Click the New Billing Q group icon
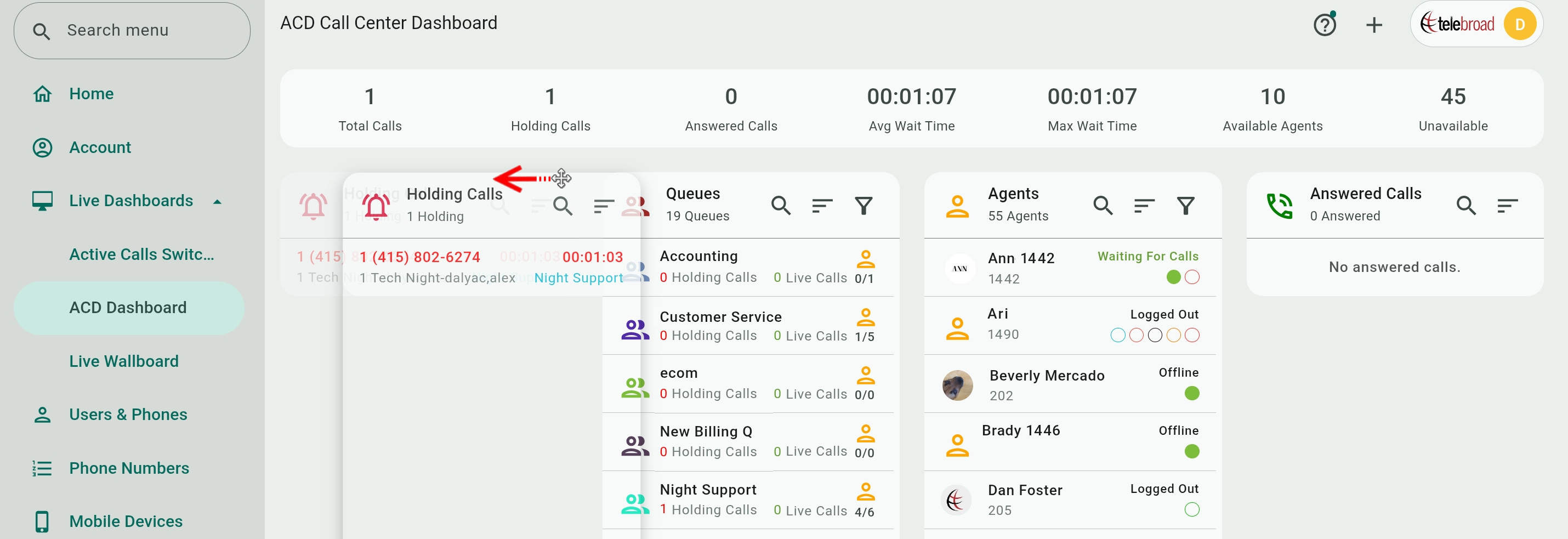This screenshot has height=539, width=1568. click(x=635, y=446)
